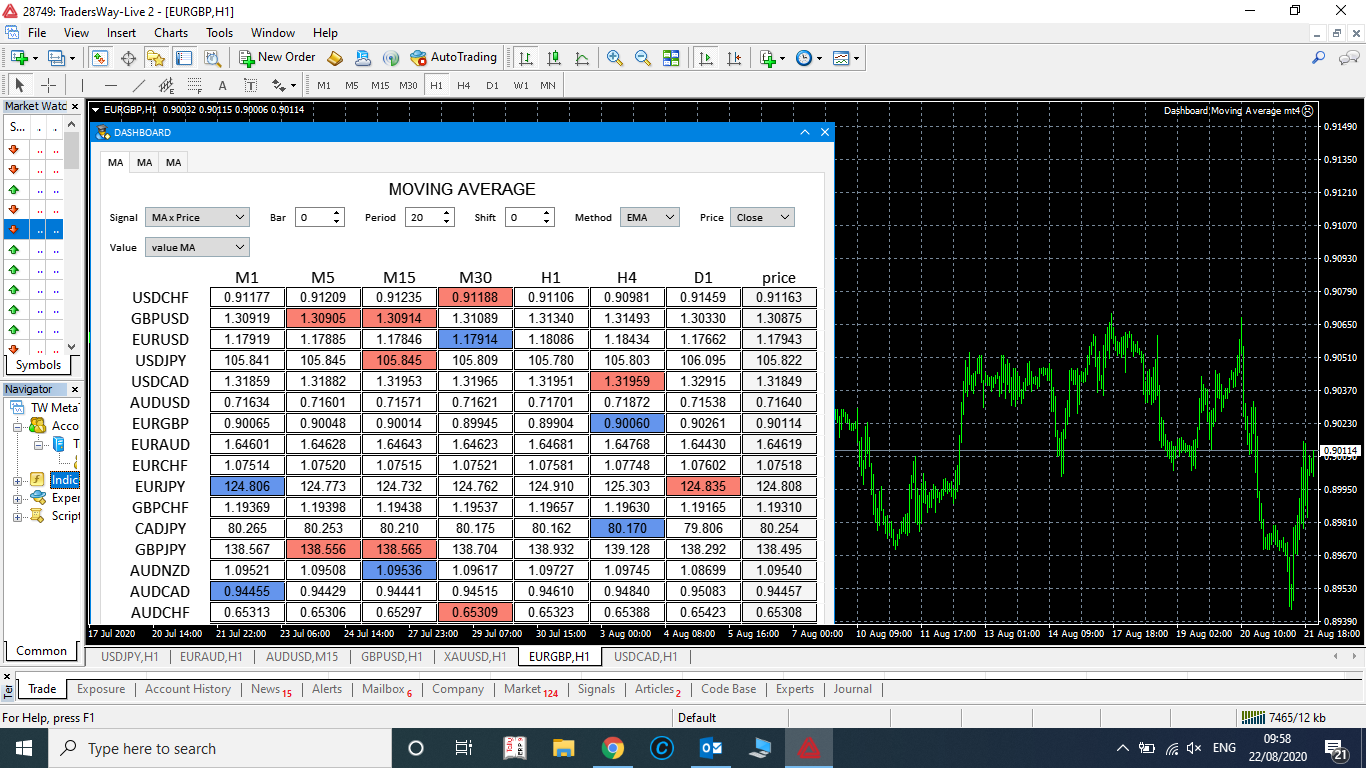The image size is (1366, 768).
Task: Open the Tools menu
Action: coord(220,33)
